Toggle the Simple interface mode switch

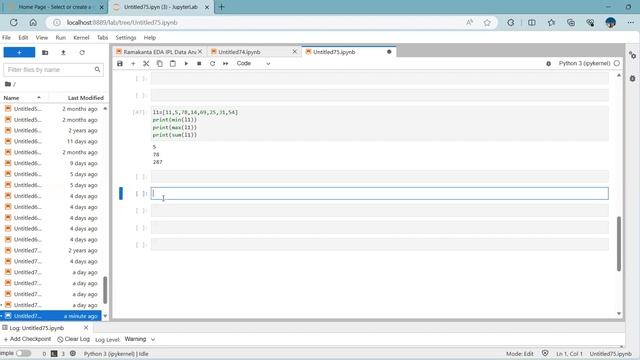click(x=23, y=353)
